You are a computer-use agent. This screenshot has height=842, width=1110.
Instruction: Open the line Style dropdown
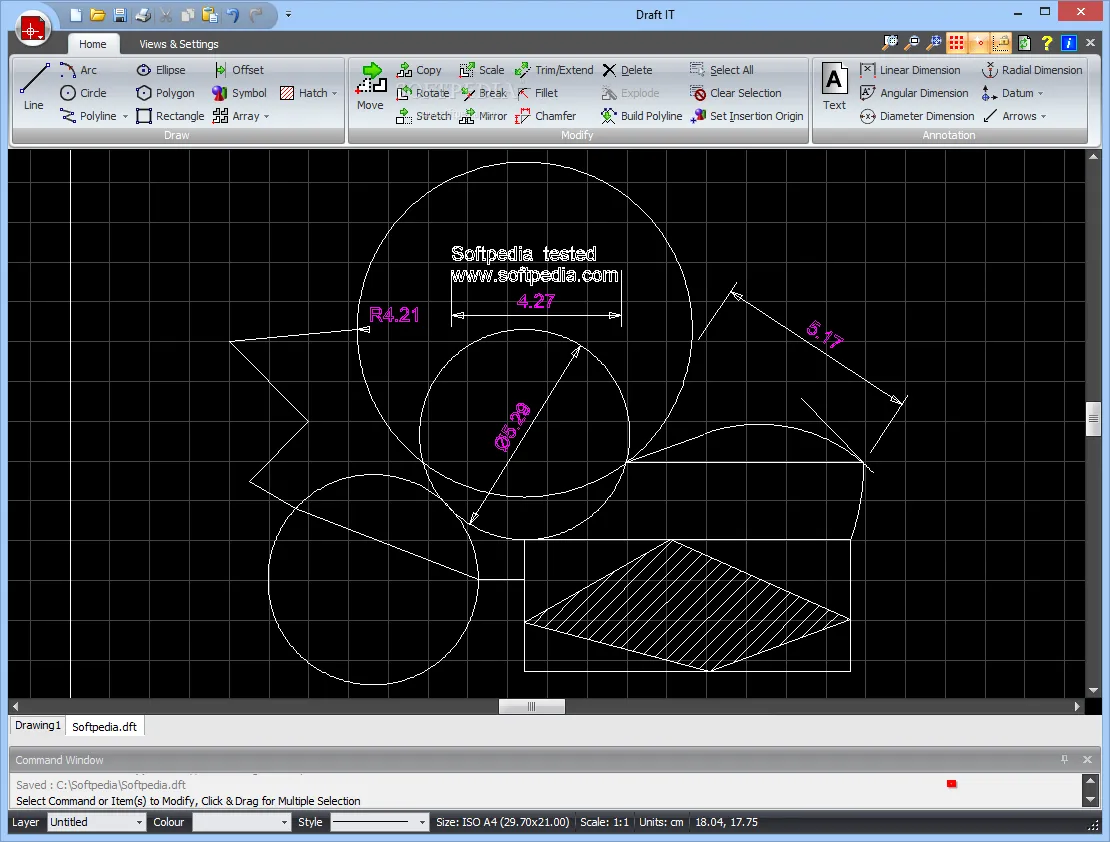tap(379, 822)
